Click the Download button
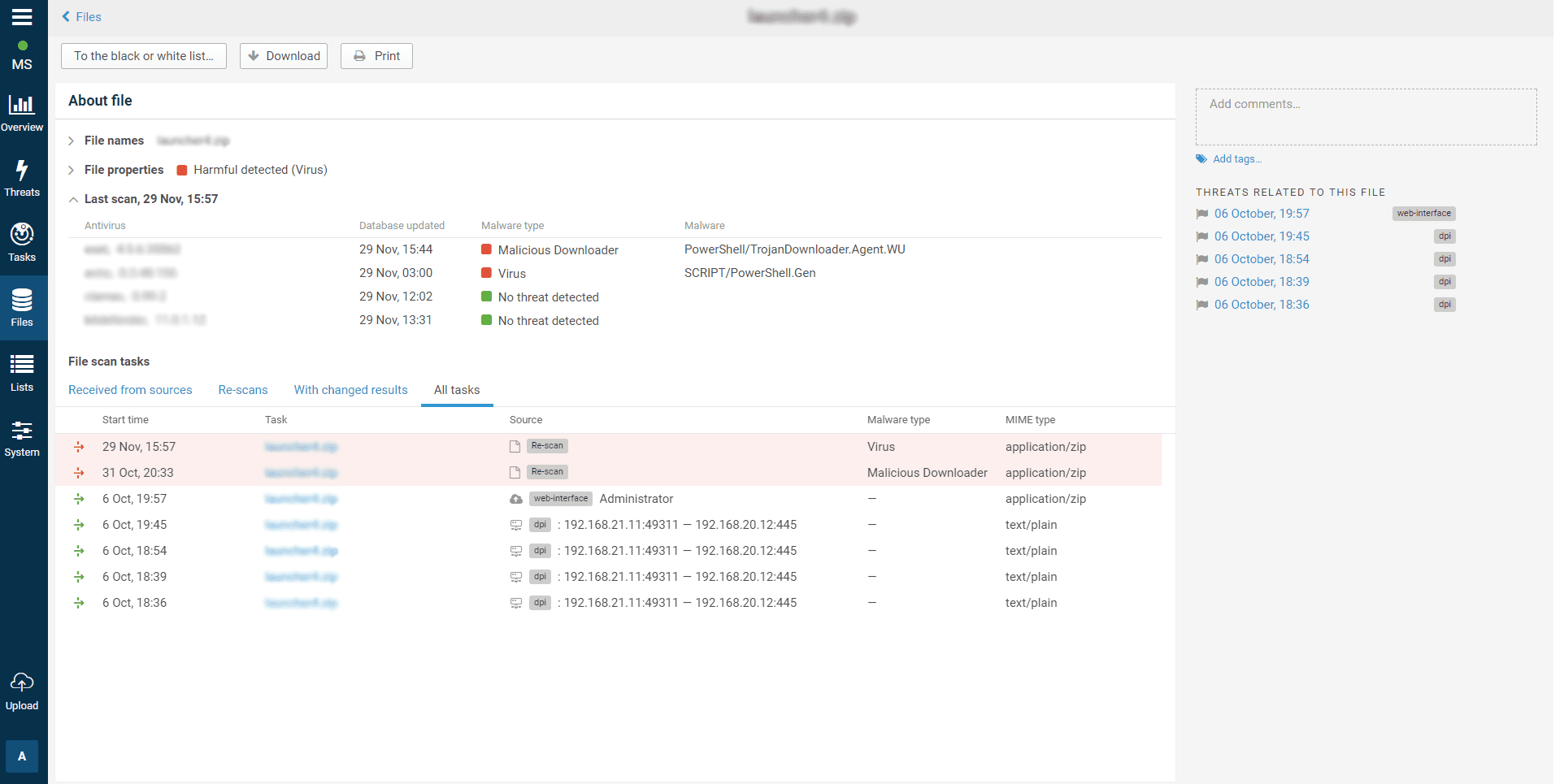This screenshot has height=784, width=1564. 284,56
